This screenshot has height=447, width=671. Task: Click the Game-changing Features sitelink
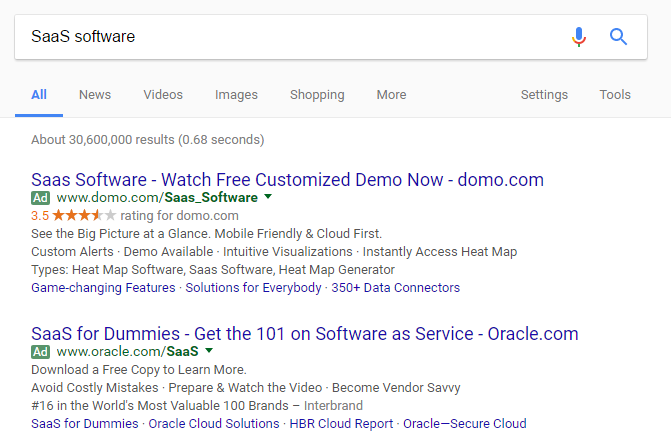[x=103, y=288]
